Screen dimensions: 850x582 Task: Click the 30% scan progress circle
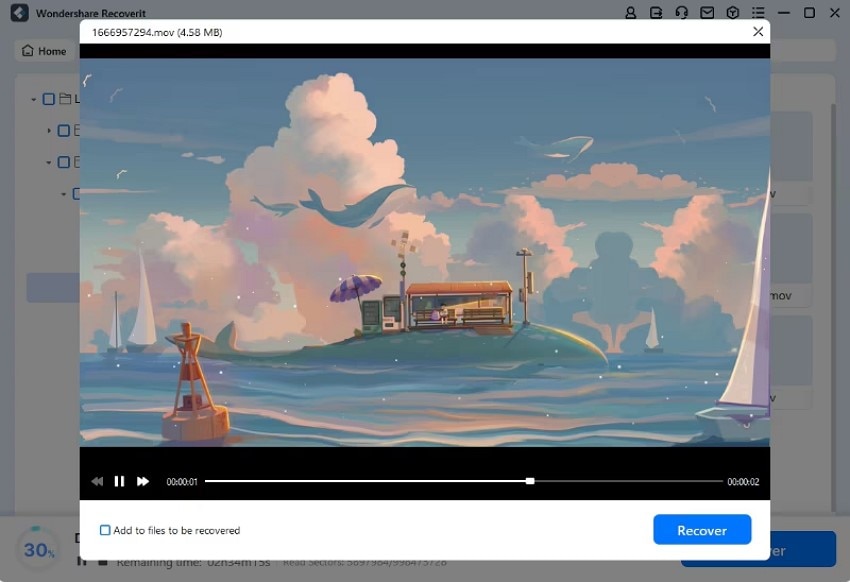[x=37, y=549]
